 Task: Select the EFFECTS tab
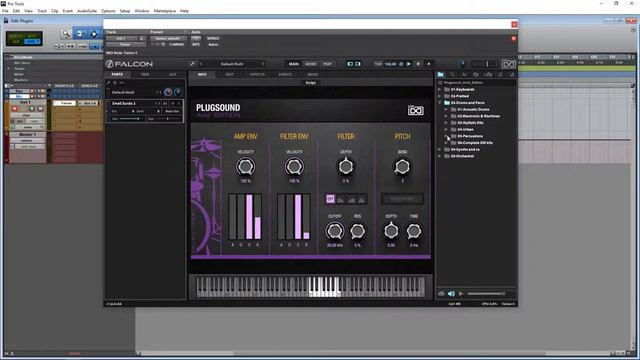point(257,75)
